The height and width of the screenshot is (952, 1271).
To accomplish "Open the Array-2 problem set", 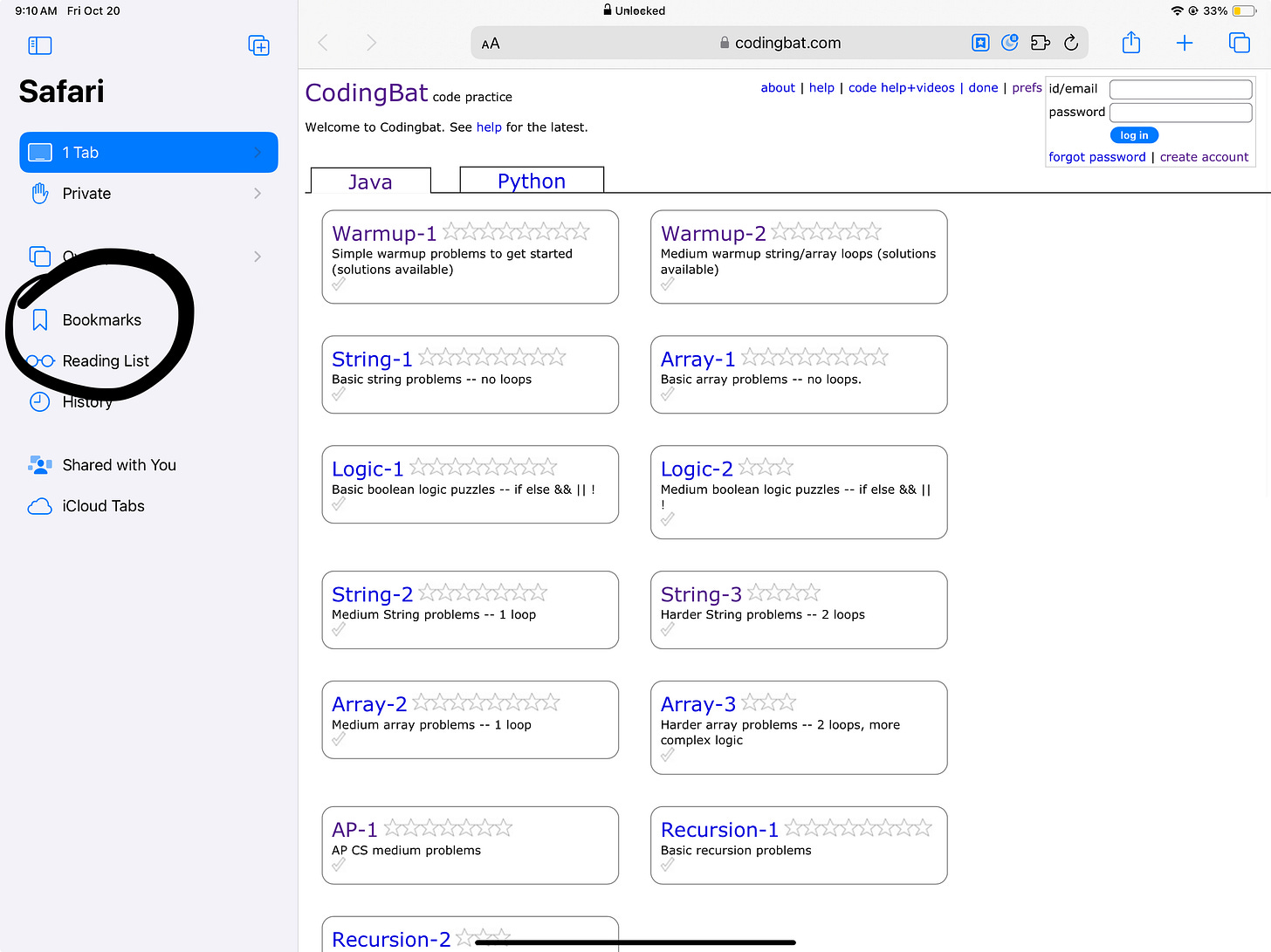I will pos(369,705).
